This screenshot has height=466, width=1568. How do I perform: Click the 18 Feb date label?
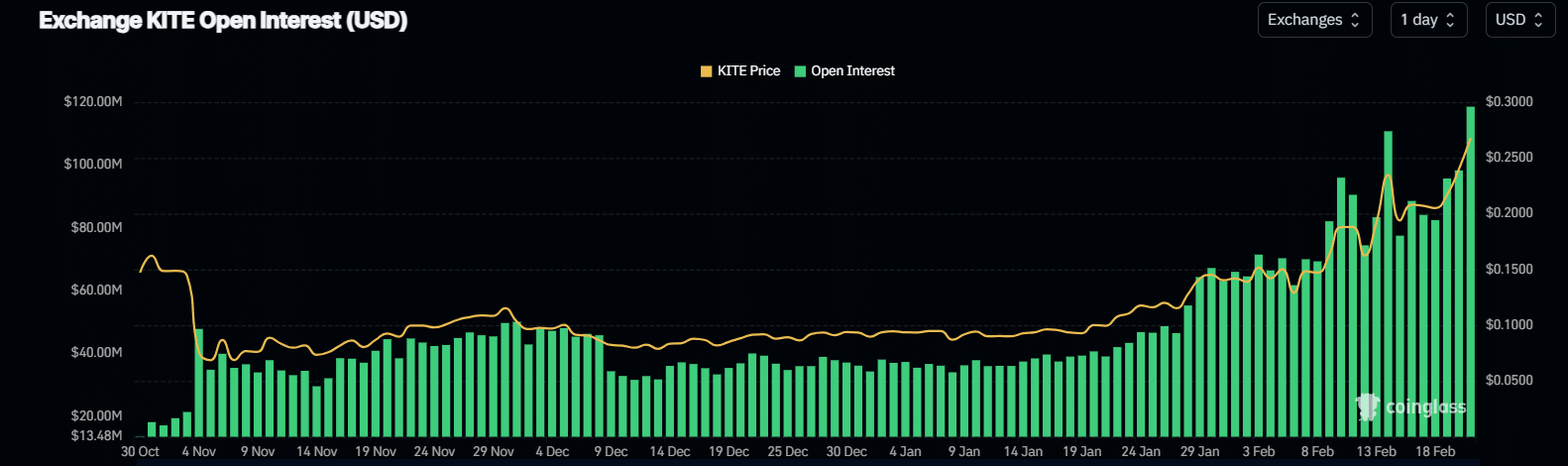click(x=1435, y=451)
